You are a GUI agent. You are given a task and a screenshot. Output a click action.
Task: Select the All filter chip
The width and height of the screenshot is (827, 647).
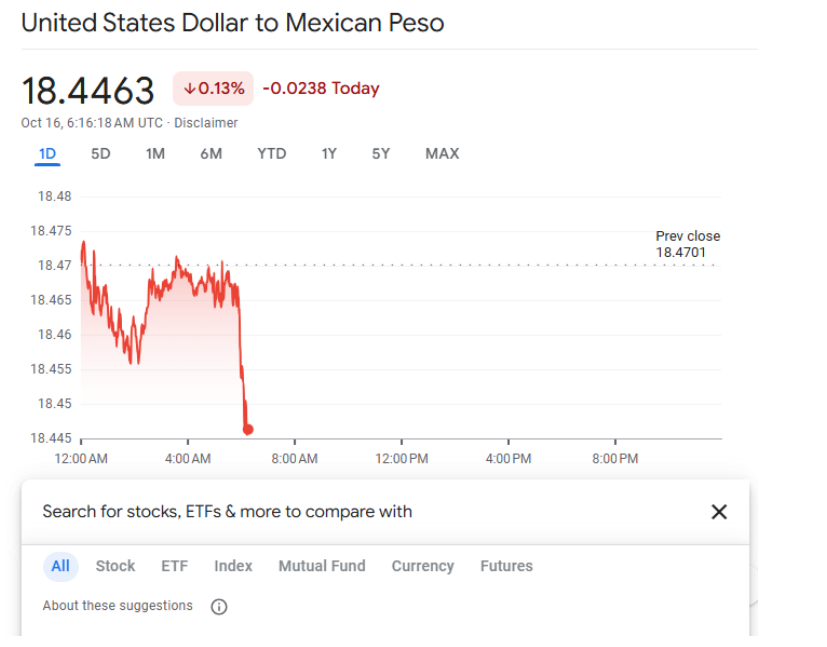(61, 566)
